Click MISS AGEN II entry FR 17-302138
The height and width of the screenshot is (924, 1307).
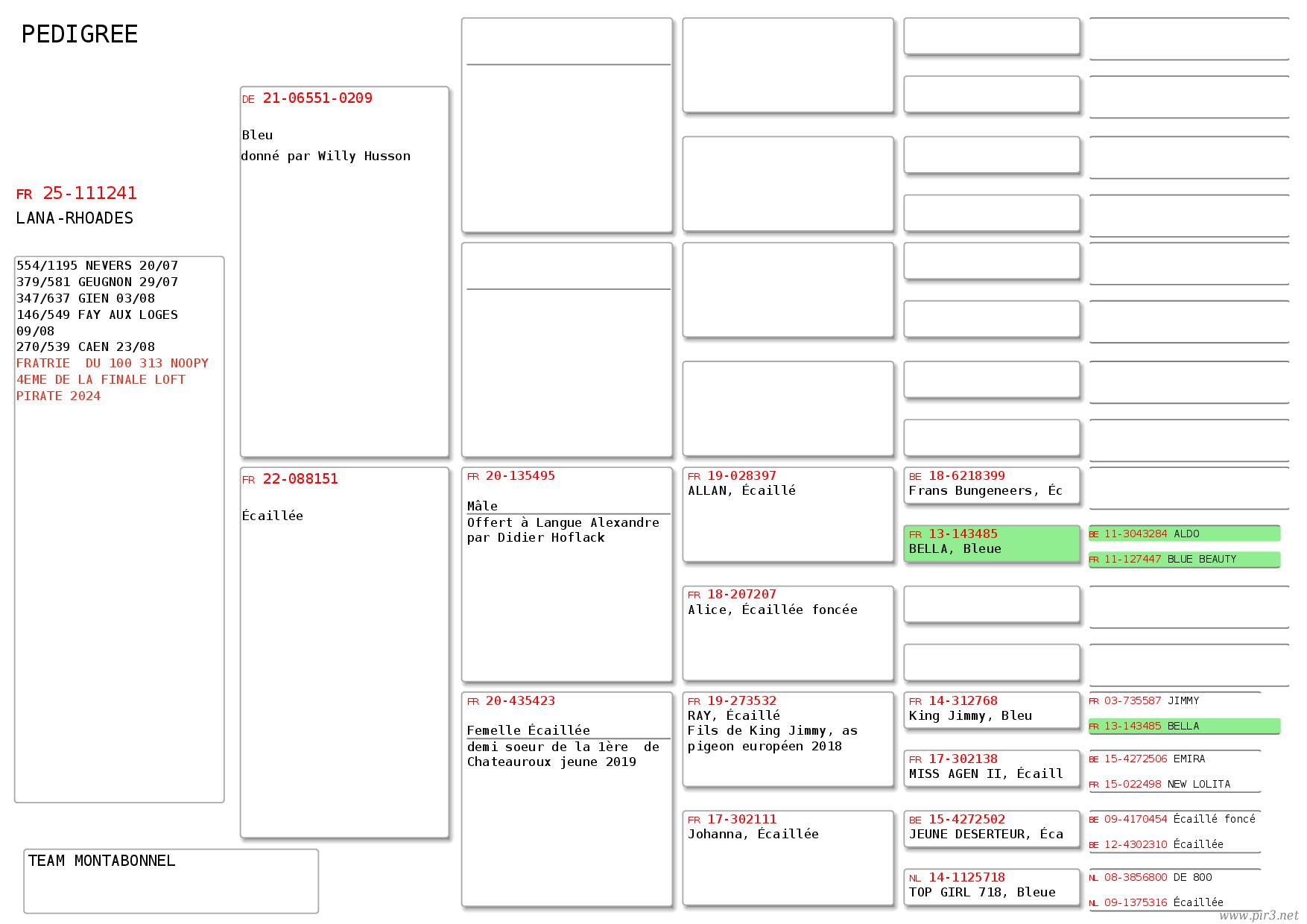coord(991,767)
